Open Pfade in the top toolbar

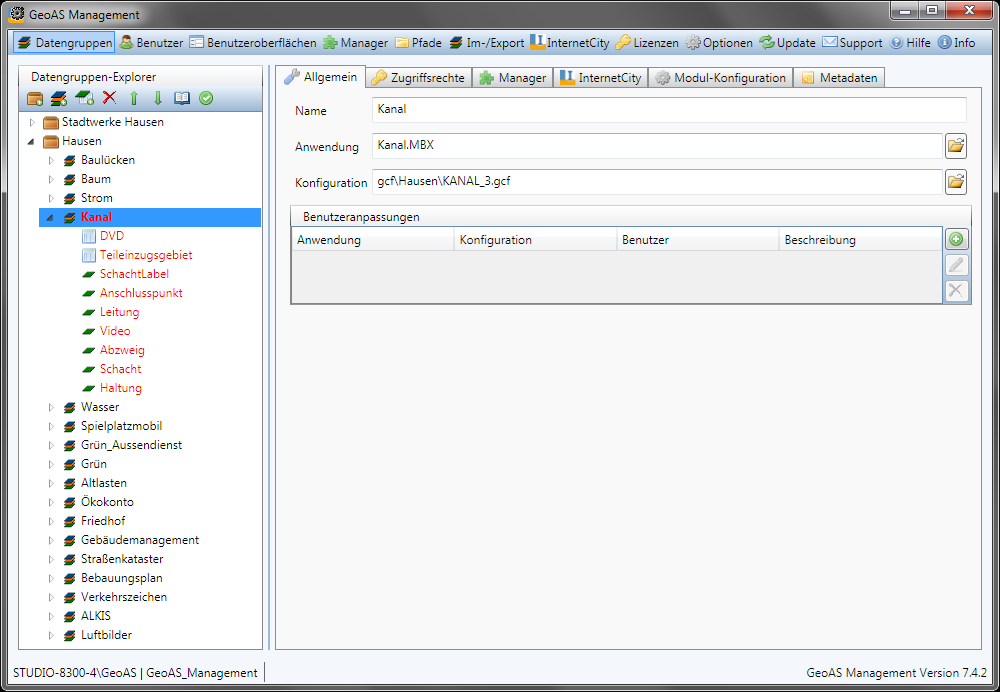click(418, 43)
